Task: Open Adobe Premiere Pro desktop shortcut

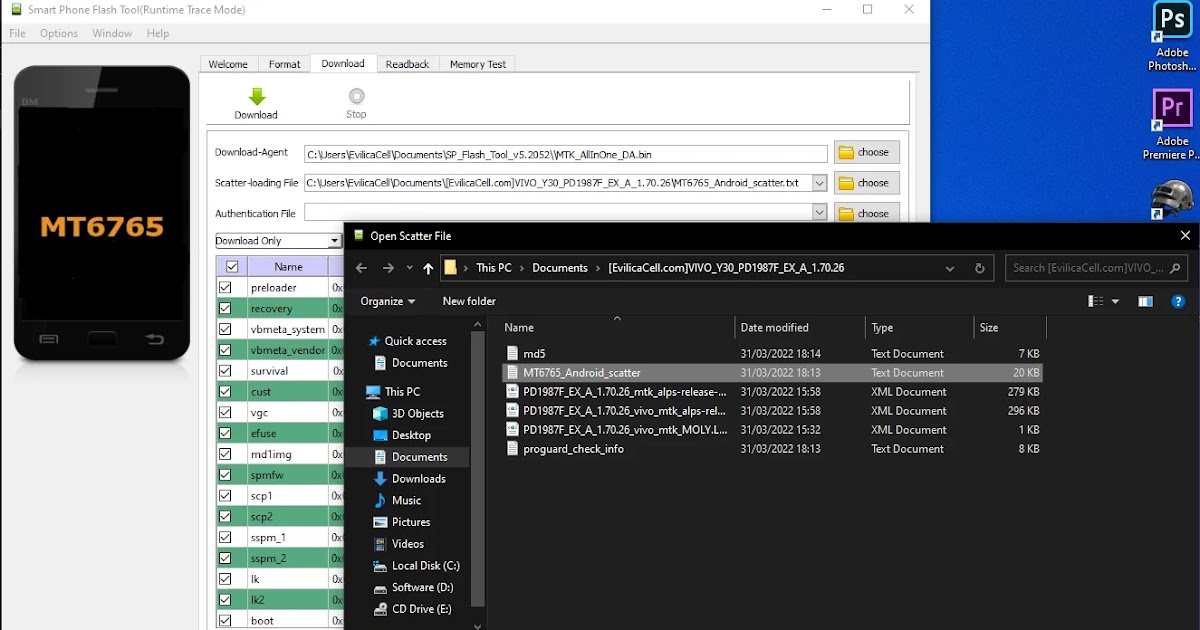Action: (1172, 123)
